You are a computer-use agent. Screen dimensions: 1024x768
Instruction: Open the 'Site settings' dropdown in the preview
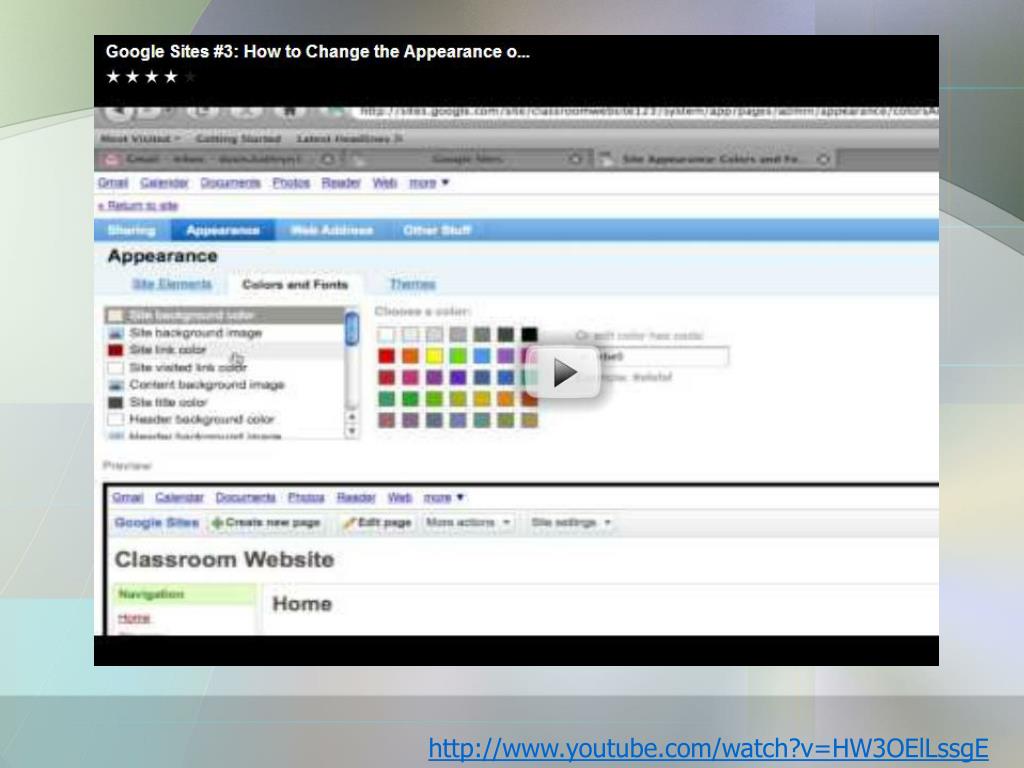point(571,522)
